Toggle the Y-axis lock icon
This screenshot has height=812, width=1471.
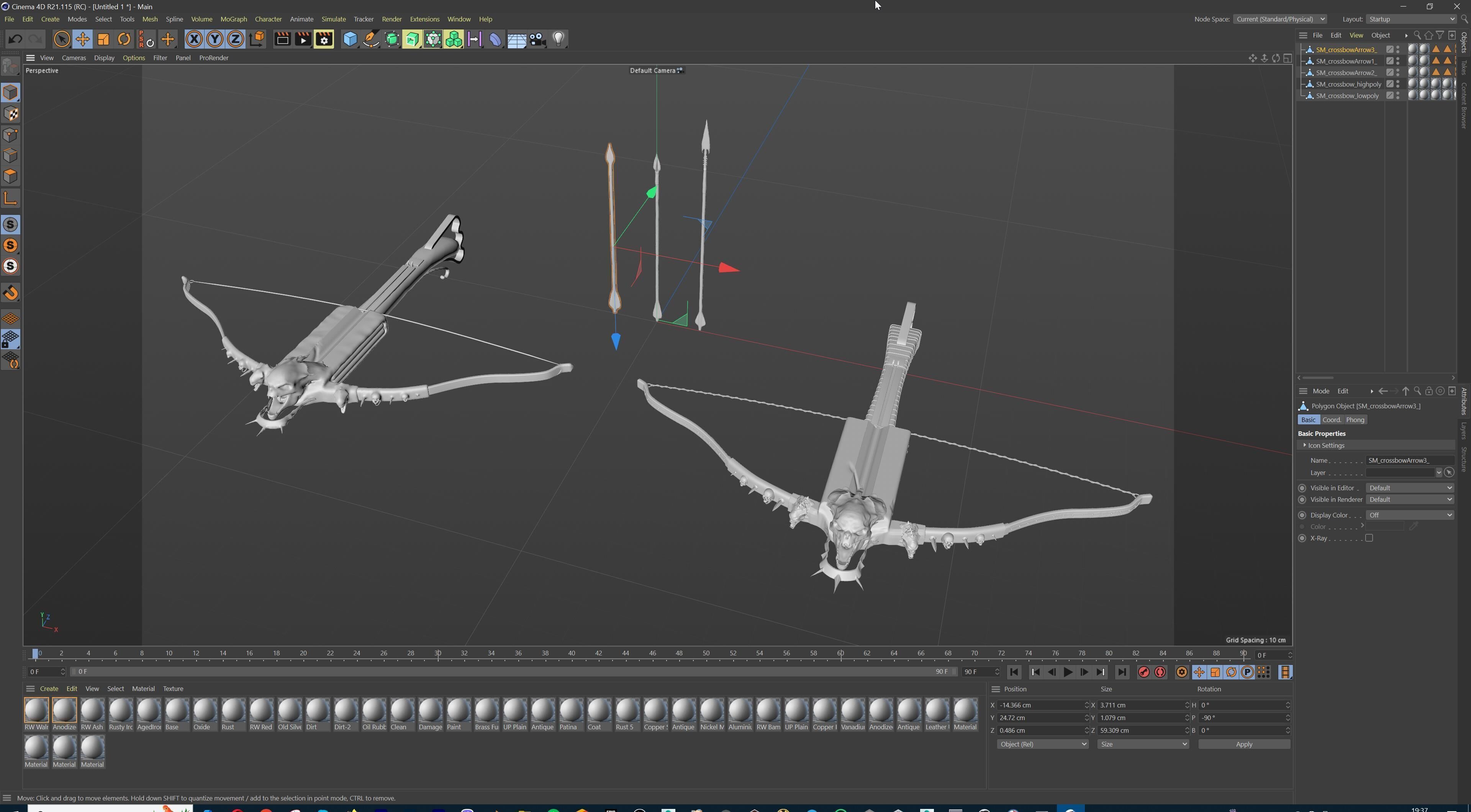pos(215,39)
